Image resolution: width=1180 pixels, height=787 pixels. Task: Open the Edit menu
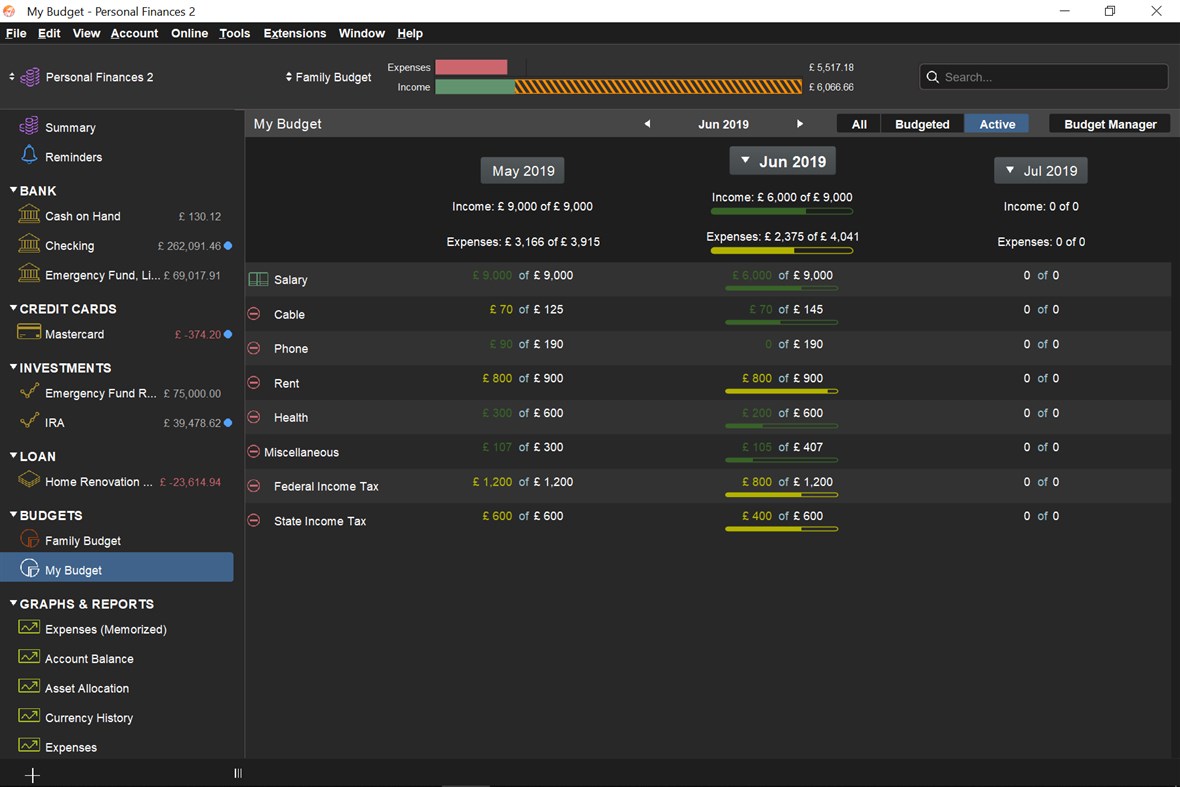click(49, 33)
